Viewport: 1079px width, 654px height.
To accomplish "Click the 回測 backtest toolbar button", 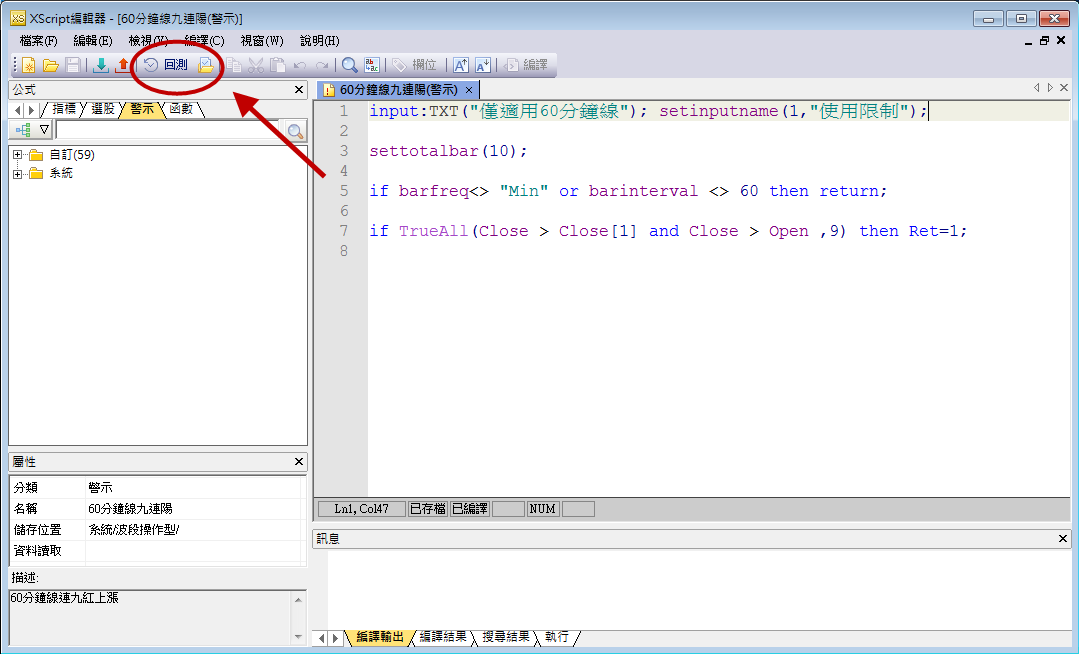I will (x=166, y=65).
